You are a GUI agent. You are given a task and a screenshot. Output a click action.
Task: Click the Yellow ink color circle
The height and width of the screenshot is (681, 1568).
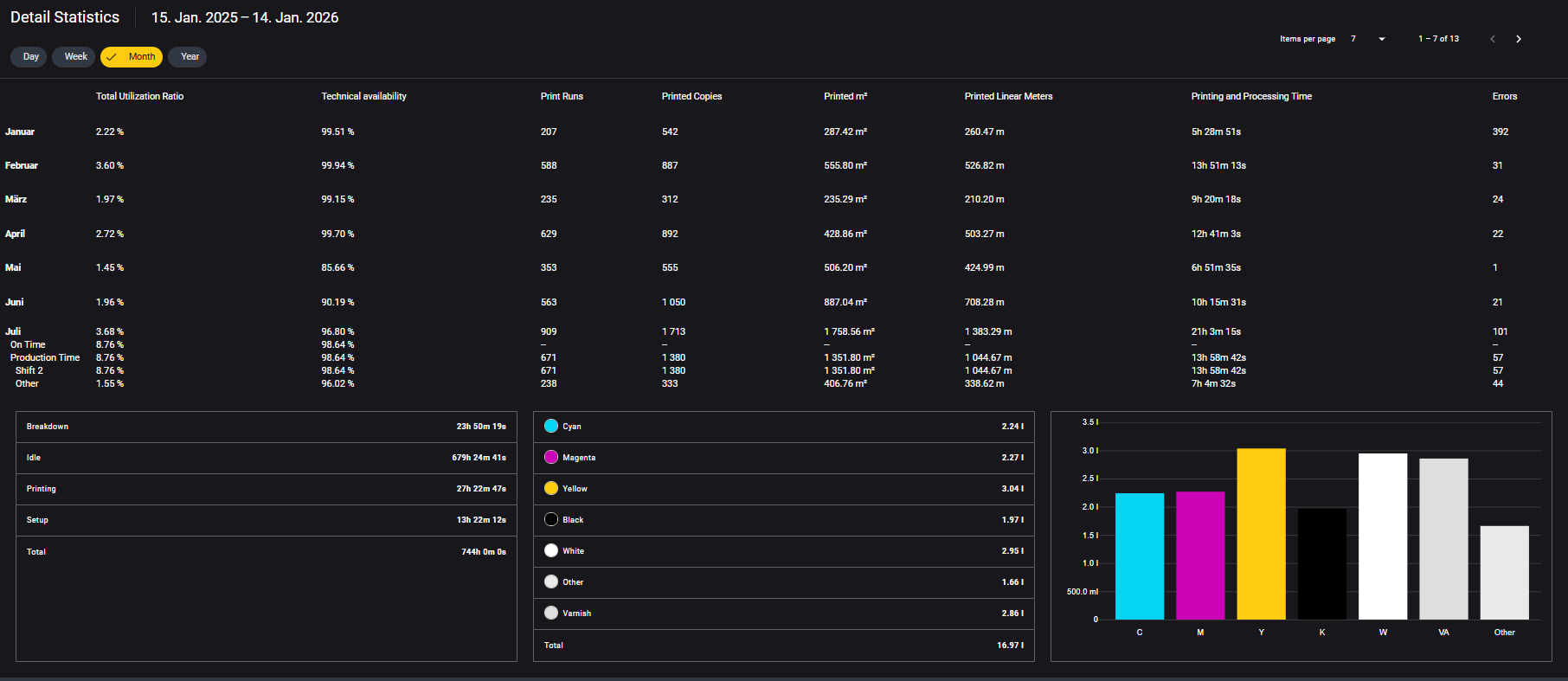click(551, 489)
